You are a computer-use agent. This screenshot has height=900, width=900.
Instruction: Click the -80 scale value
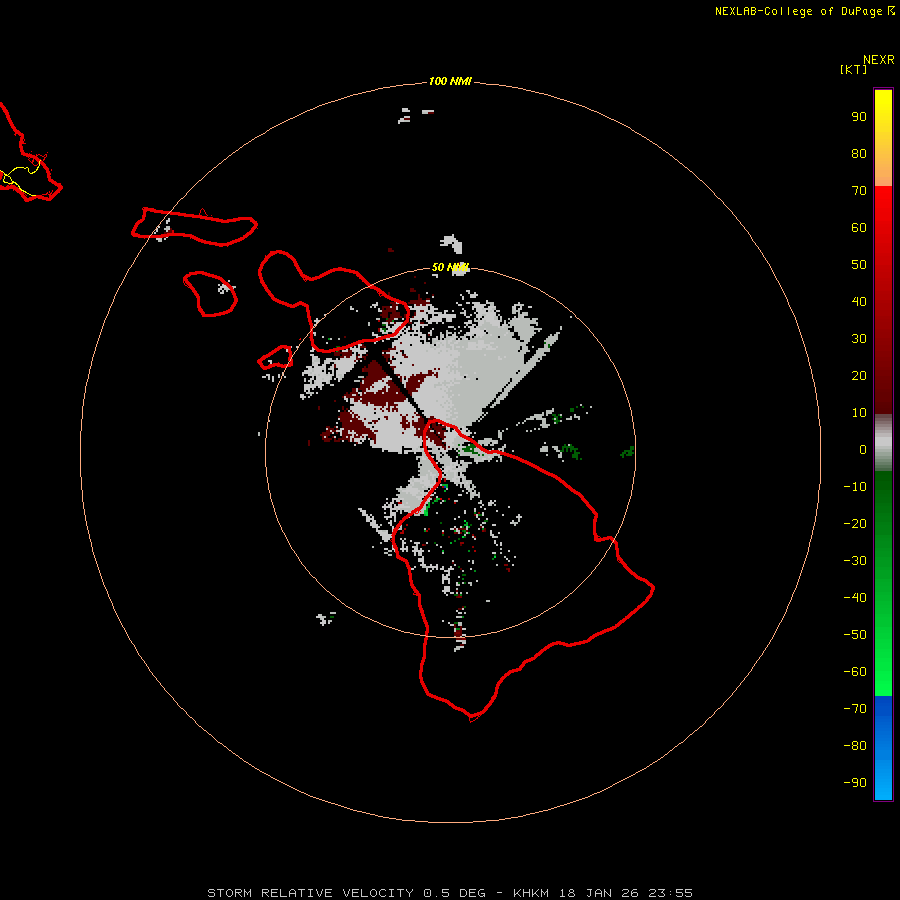(855, 746)
